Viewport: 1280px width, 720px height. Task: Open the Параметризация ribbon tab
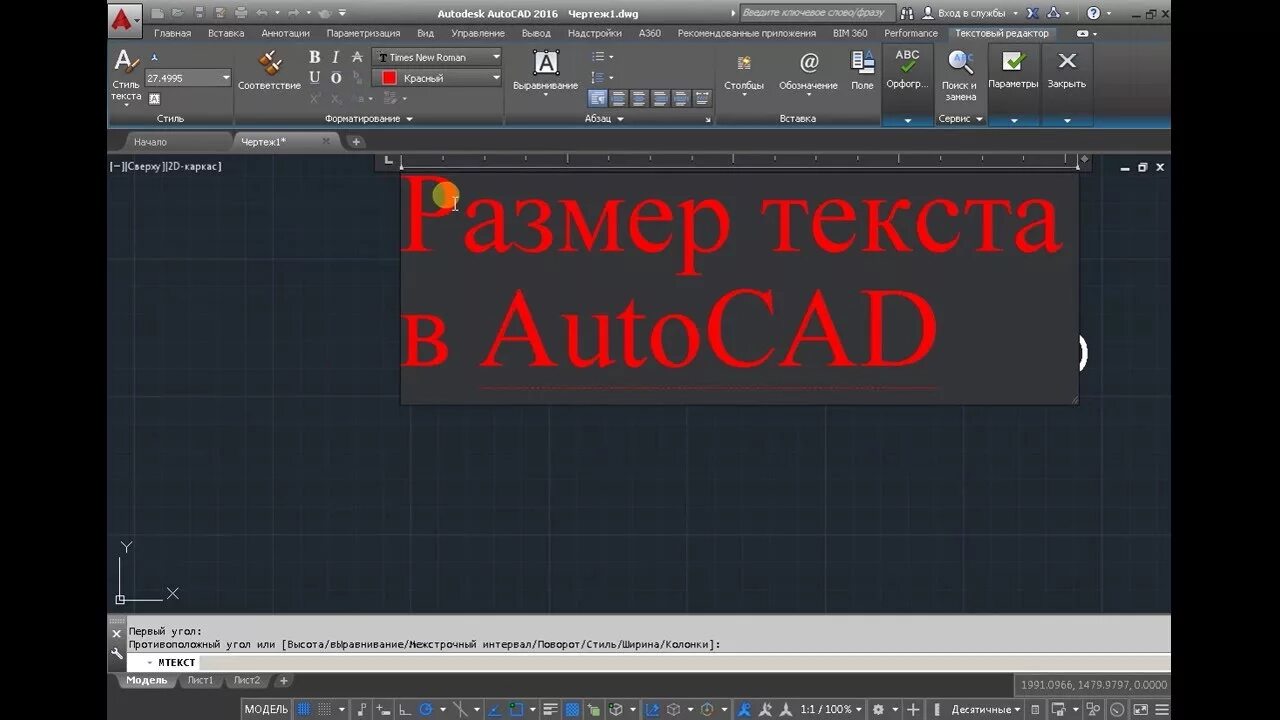363,33
